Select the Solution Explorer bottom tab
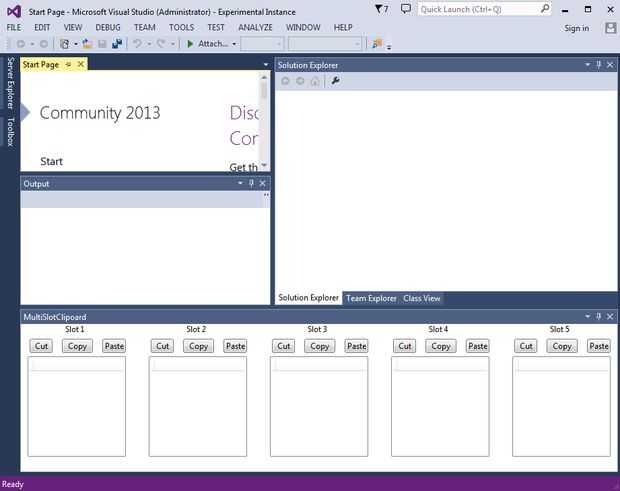 tap(308, 298)
